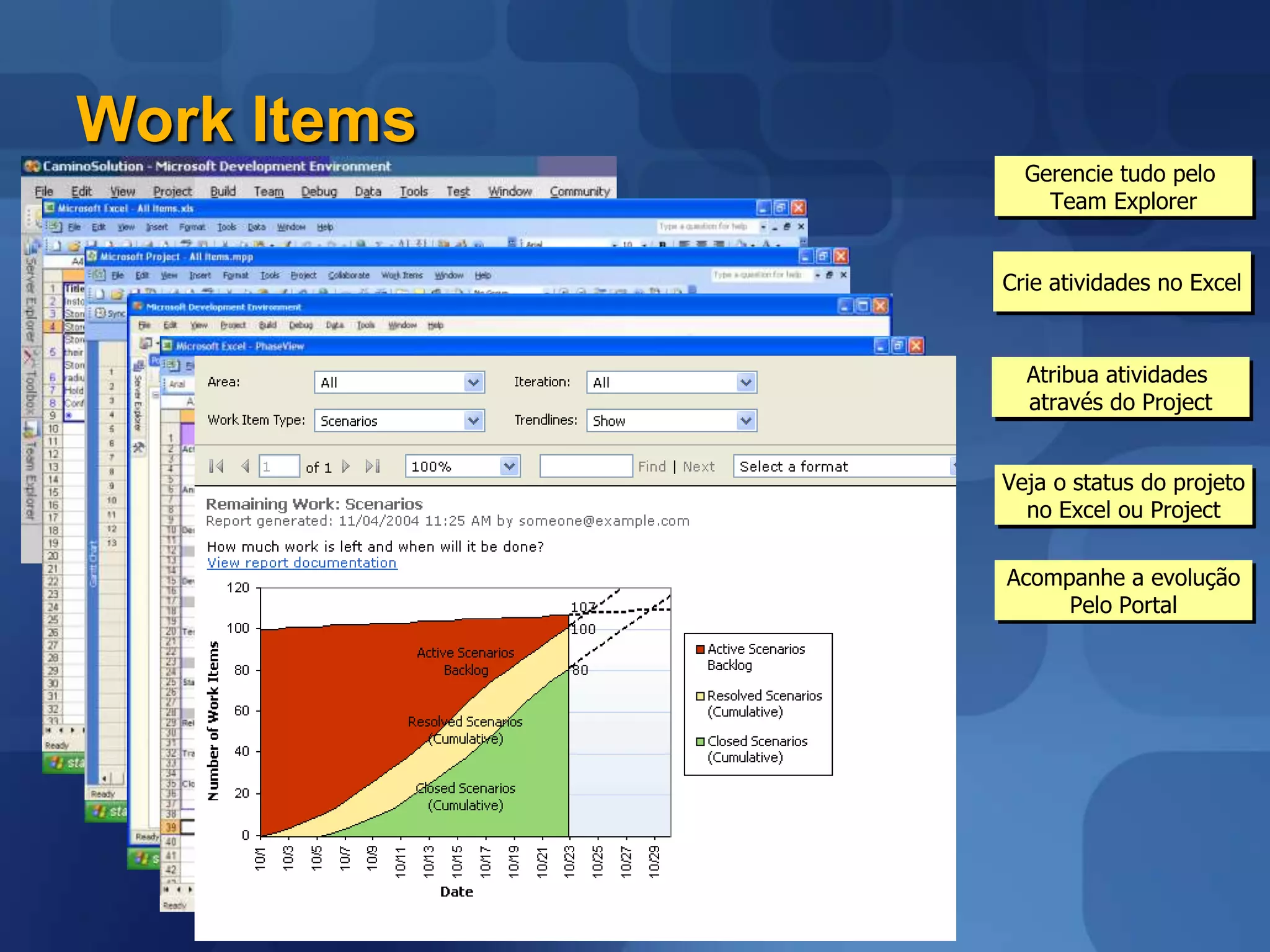Viewport: 1270px width, 952px height.
Task: Expand the Work Item Type combo box
Action: point(473,421)
